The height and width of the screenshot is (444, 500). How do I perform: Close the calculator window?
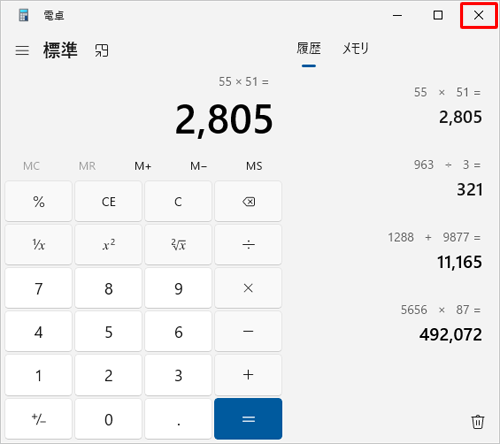point(479,15)
